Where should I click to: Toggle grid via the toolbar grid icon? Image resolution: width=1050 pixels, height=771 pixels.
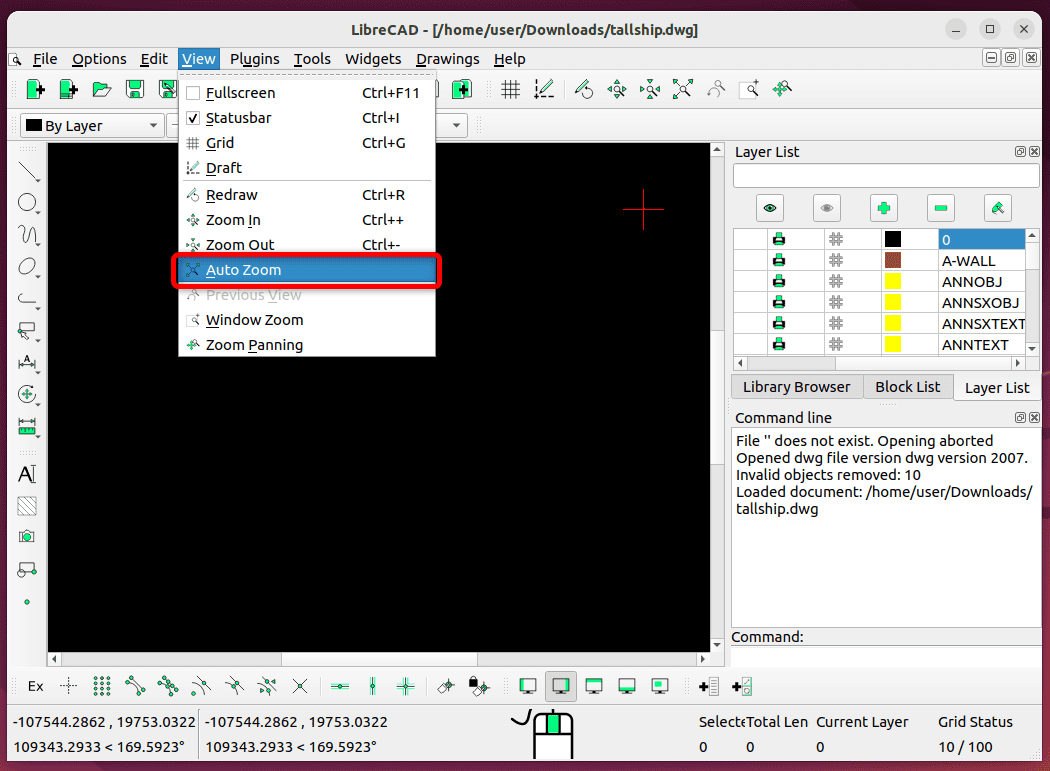click(511, 89)
